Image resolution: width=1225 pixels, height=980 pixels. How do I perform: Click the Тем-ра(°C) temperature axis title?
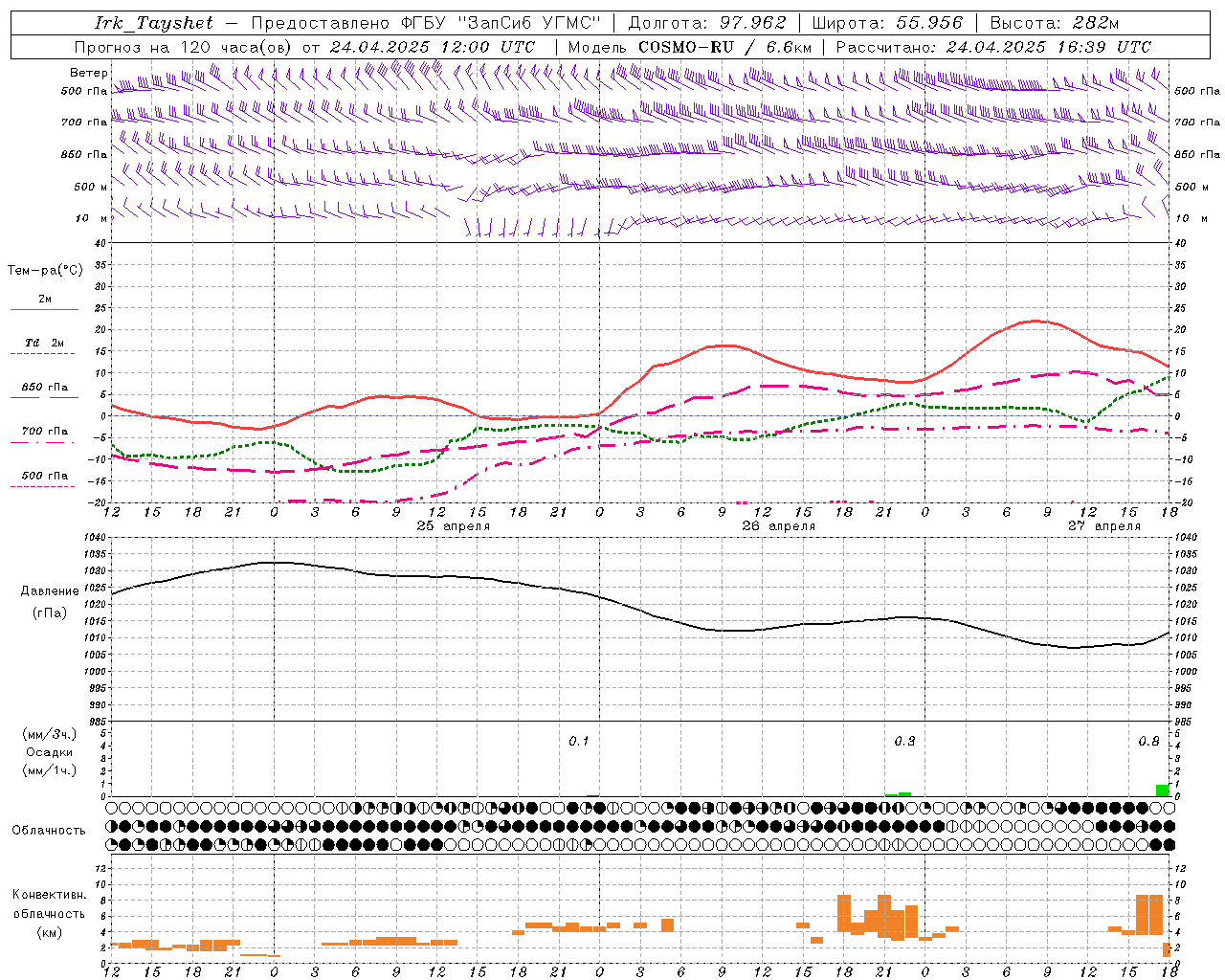[45, 271]
